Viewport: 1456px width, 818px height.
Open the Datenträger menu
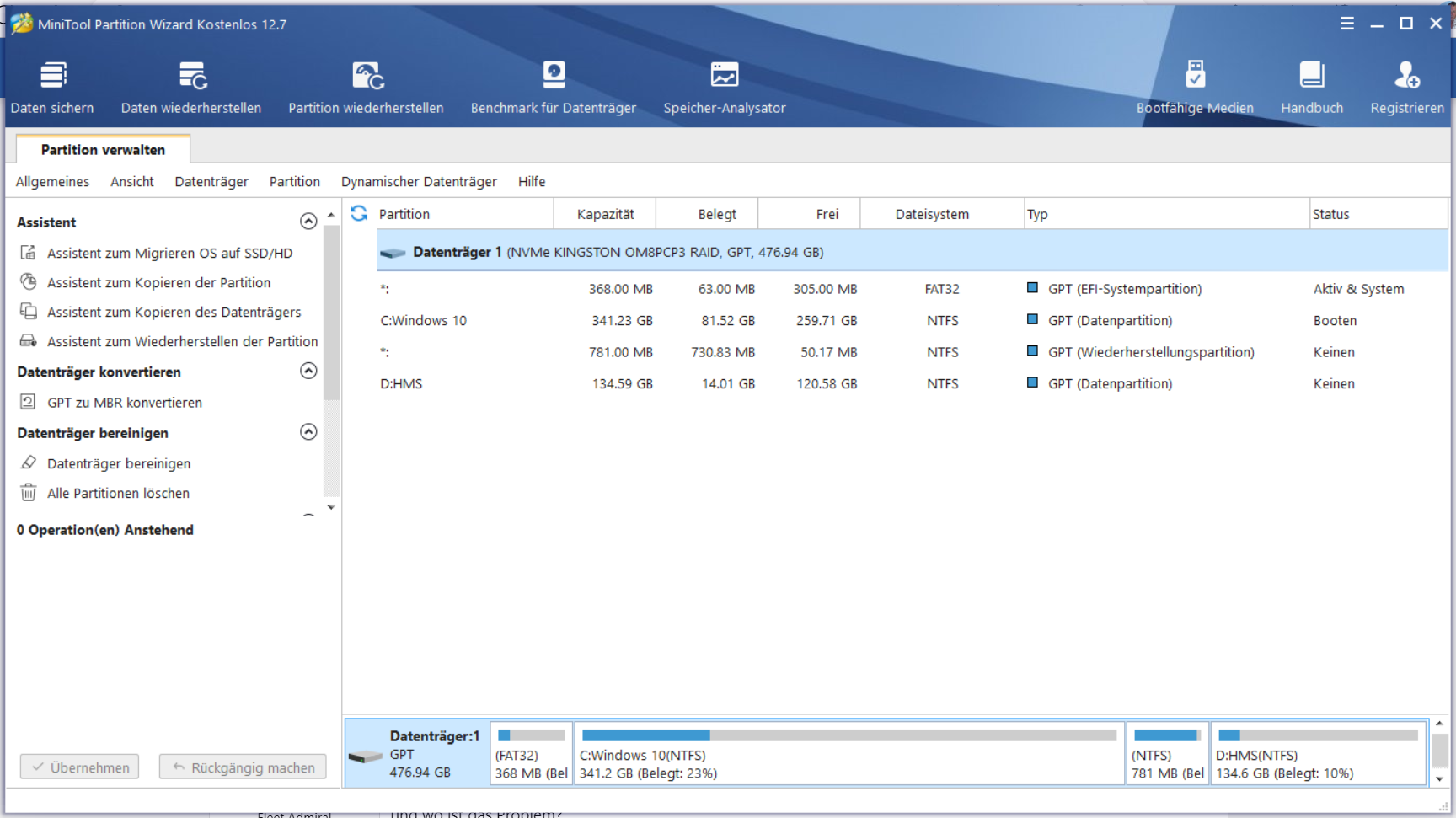coord(211,182)
